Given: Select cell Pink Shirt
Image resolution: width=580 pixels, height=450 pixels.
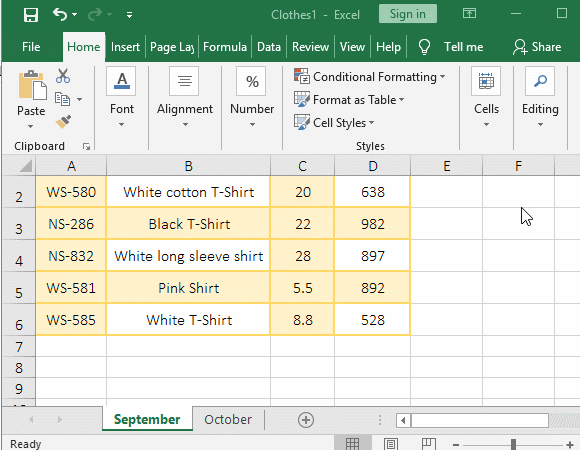Looking at the screenshot, I should (x=188, y=288).
